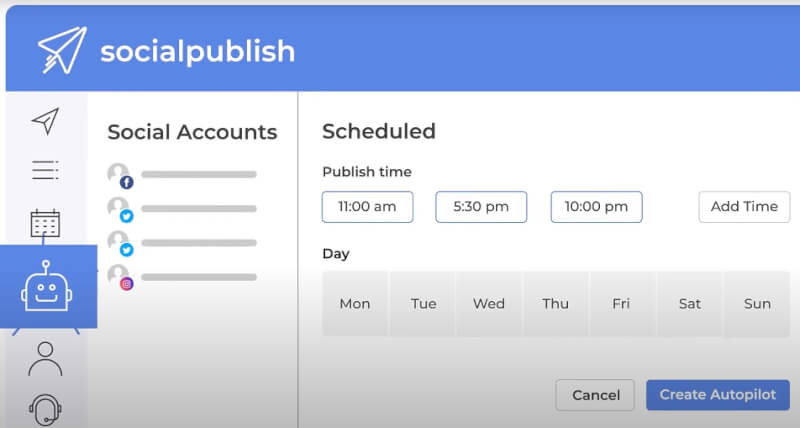The width and height of the screenshot is (800, 428).
Task: Open the calendar icon in sidebar
Action: click(45, 223)
